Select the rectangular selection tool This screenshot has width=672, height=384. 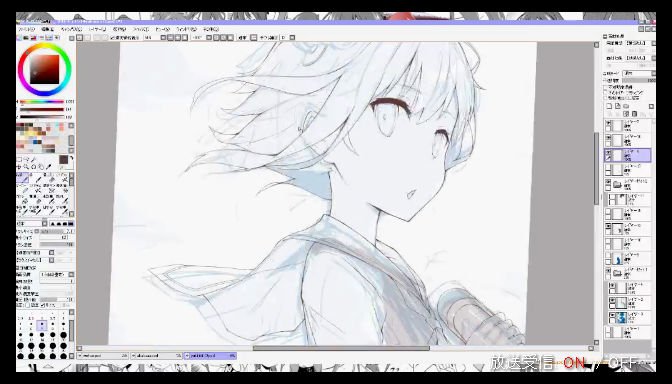pyautogui.click(x=19, y=159)
